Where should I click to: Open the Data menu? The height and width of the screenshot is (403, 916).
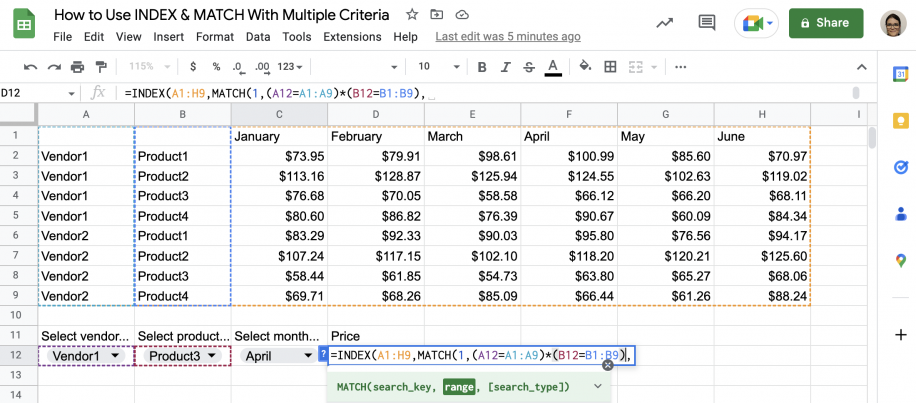coord(258,37)
